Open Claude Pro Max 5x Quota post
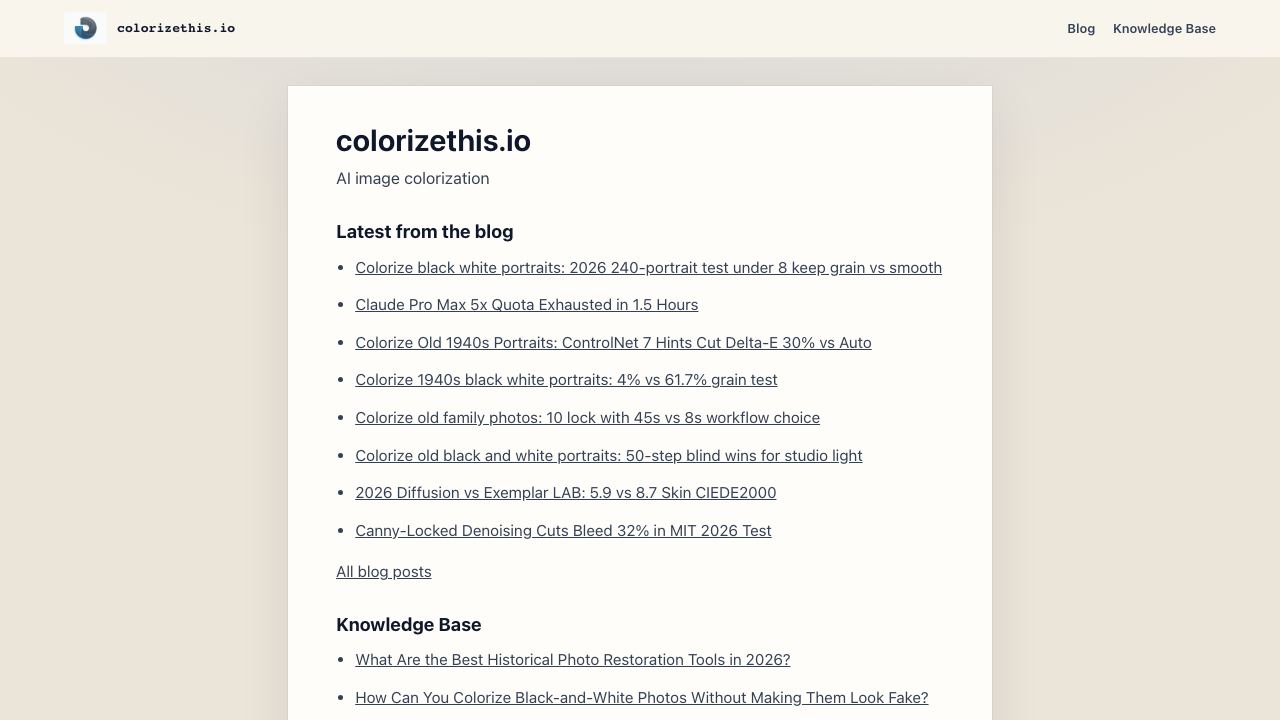1280x720 pixels. (x=526, y=305)
